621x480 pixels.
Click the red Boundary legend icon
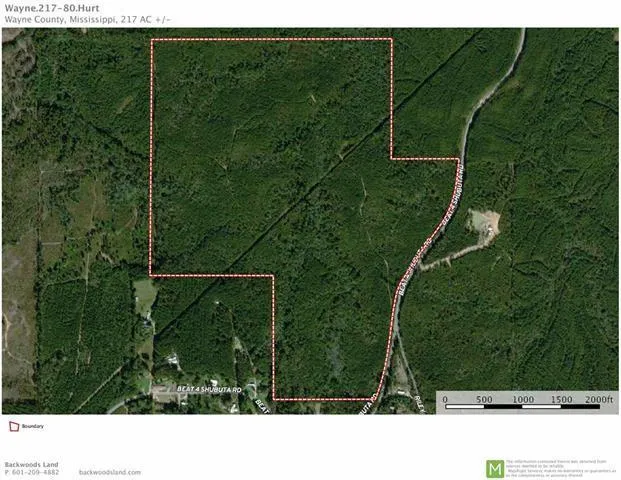pos(13,426)
